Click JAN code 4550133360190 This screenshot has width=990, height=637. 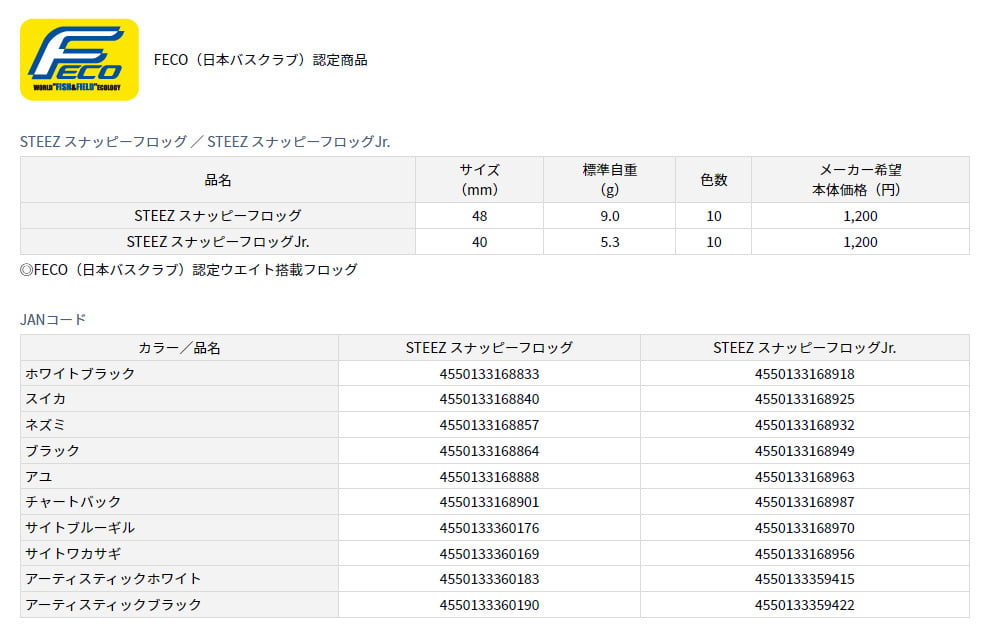[489, 605]
